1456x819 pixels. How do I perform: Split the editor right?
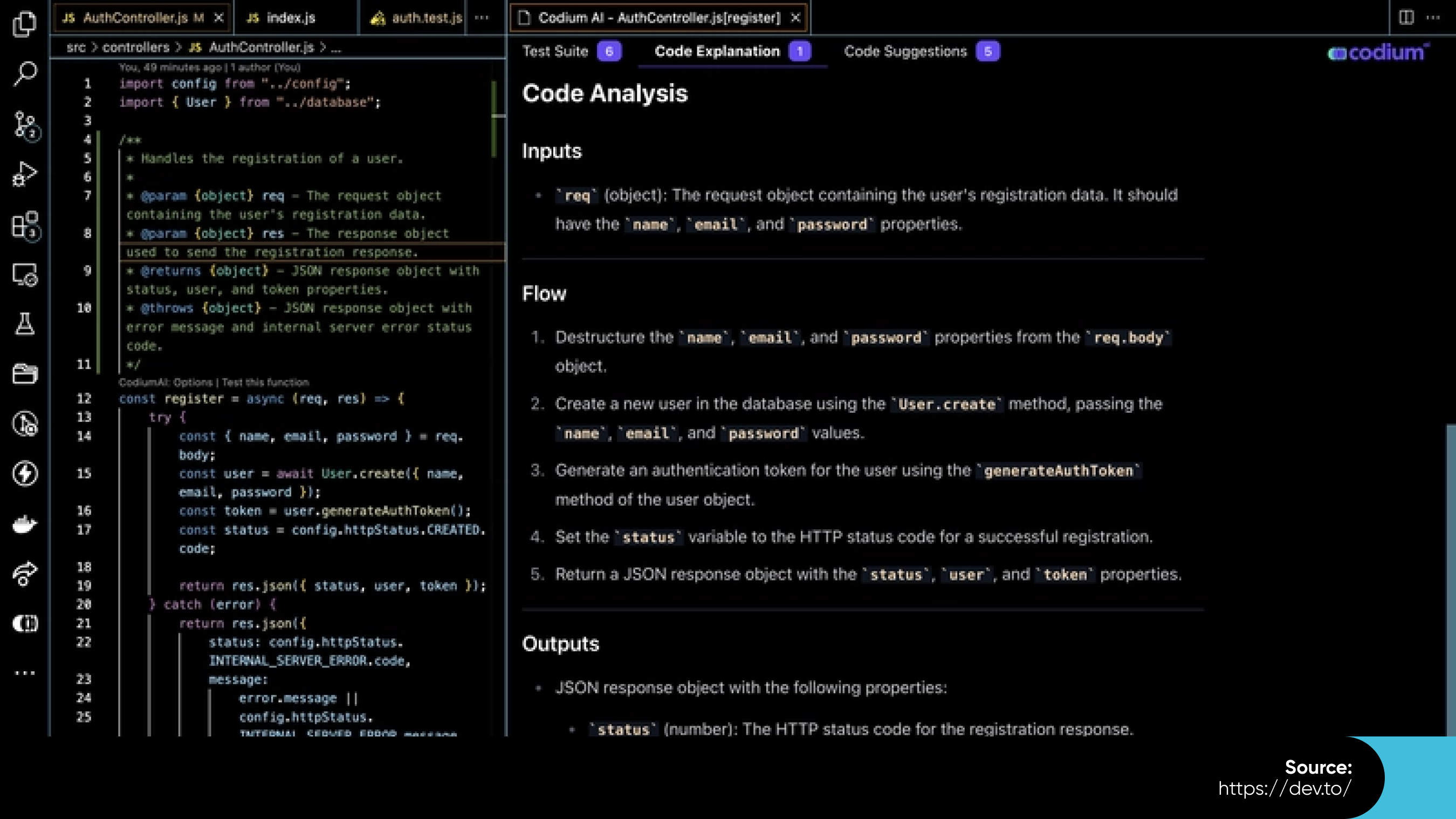1406,17
